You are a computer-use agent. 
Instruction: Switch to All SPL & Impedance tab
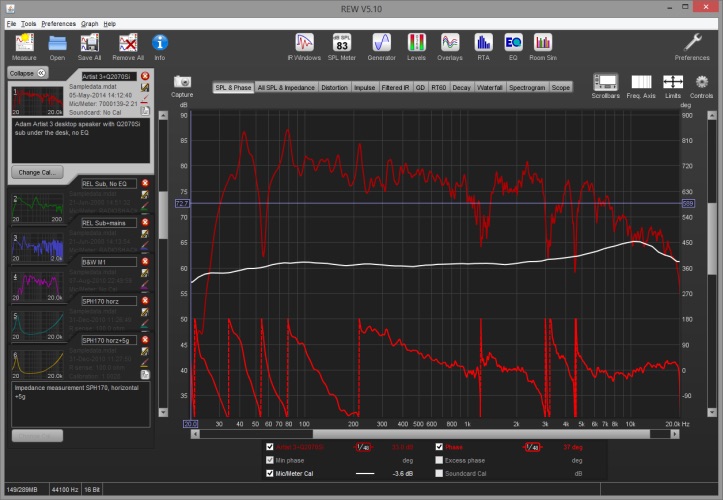coord(286,87)
